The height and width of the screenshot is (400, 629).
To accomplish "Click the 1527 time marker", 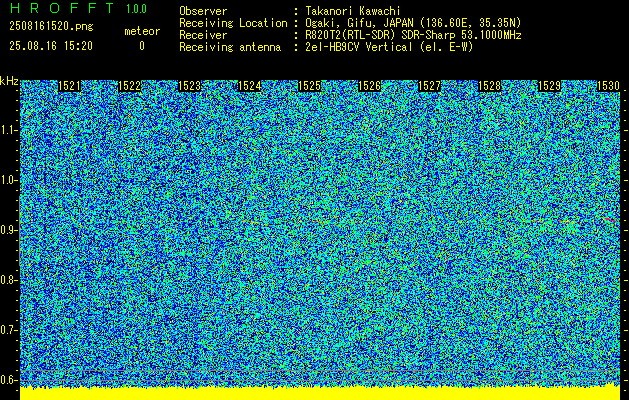I will pos(429,86).
